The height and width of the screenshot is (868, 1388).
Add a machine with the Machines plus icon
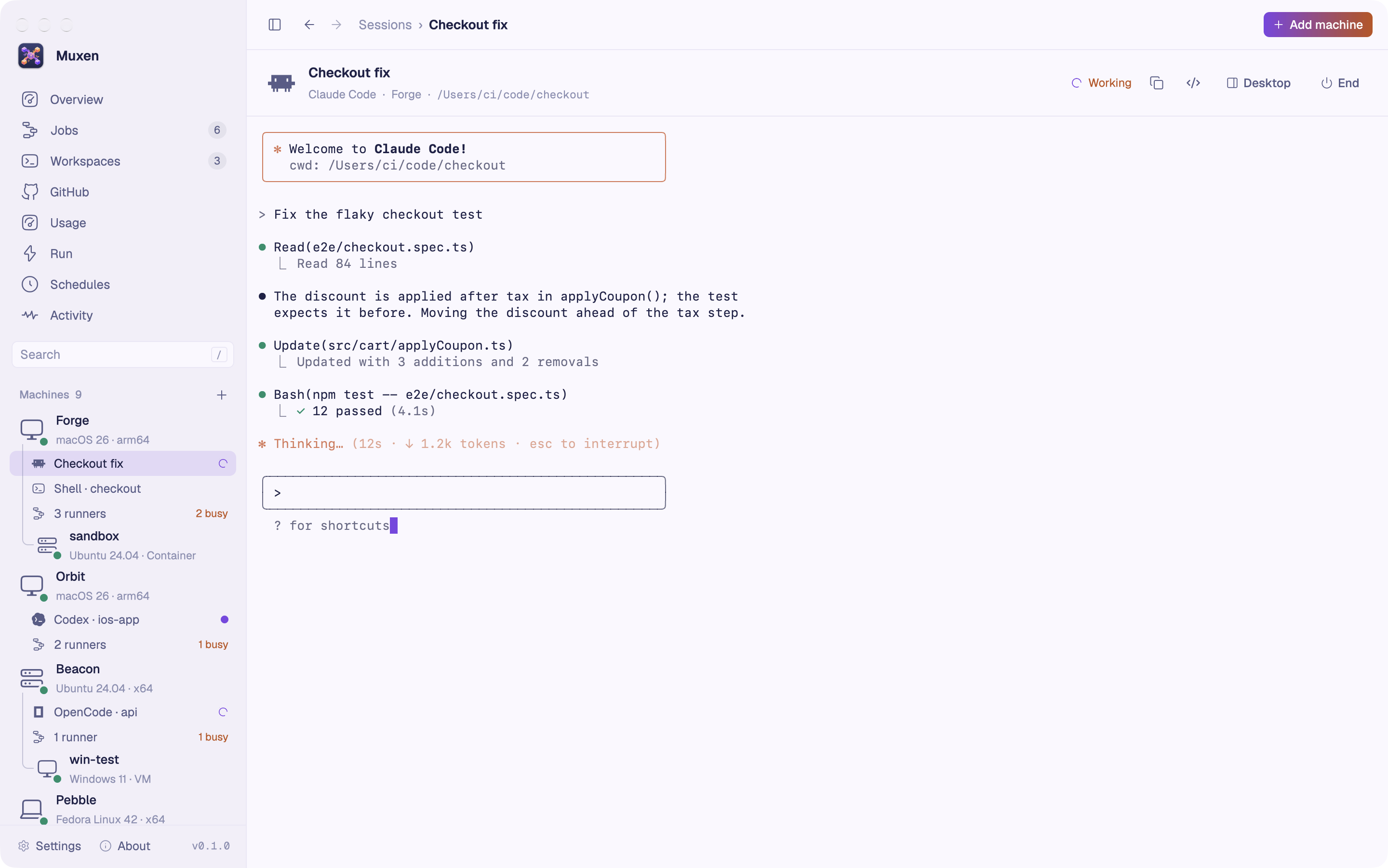point(222,395)
